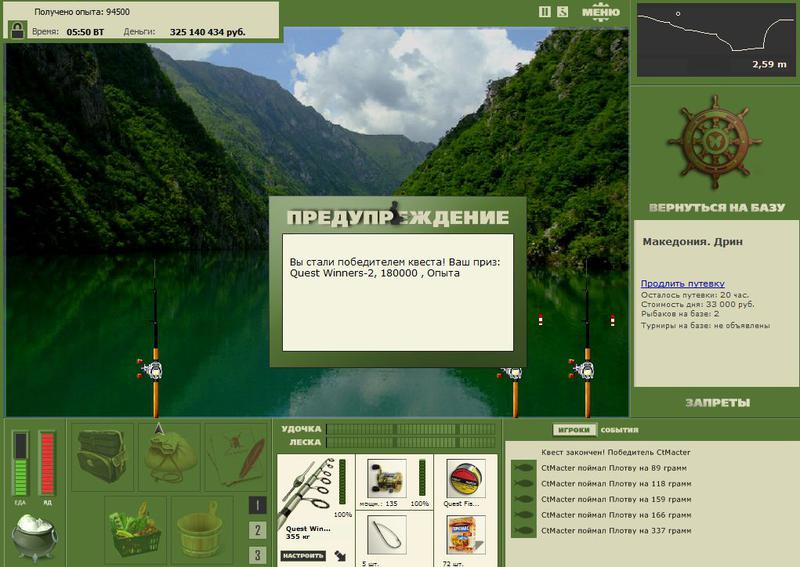800x567 pixels.
Task: Click the right red-white float on the water
Action: 612,320
